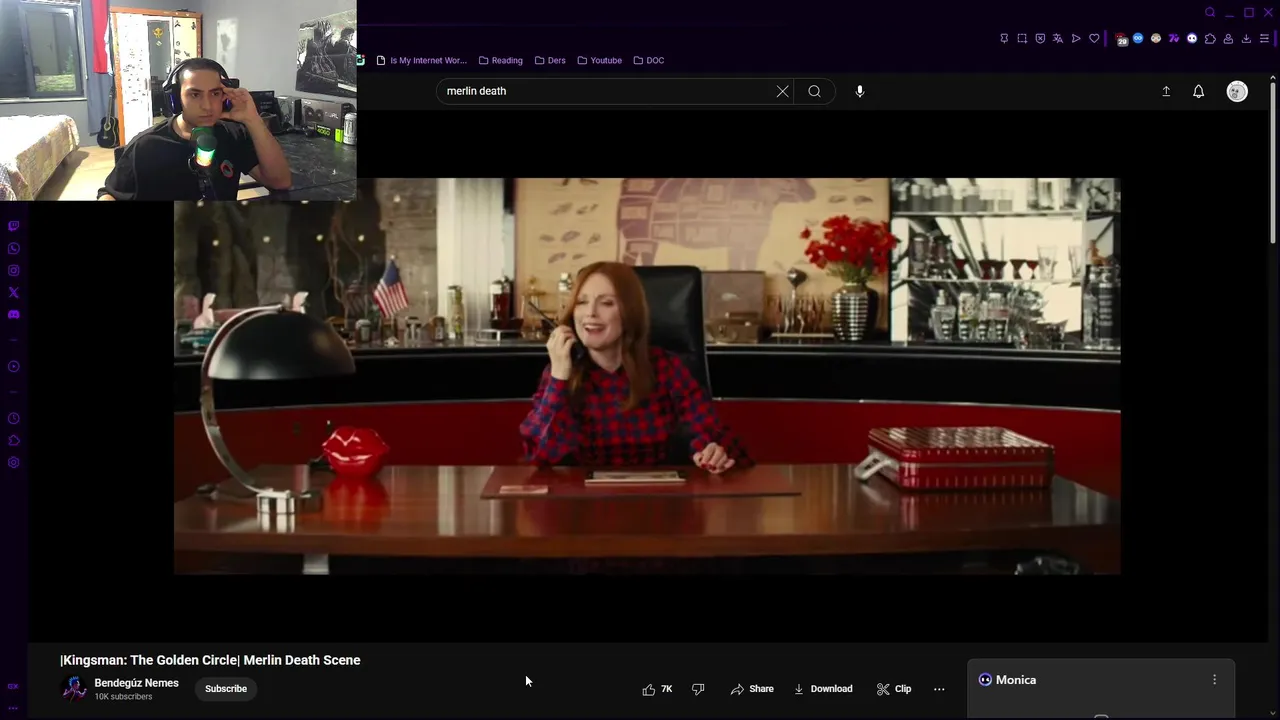Dislike the video
1280x720 pixels.
(x=698, y=689)
